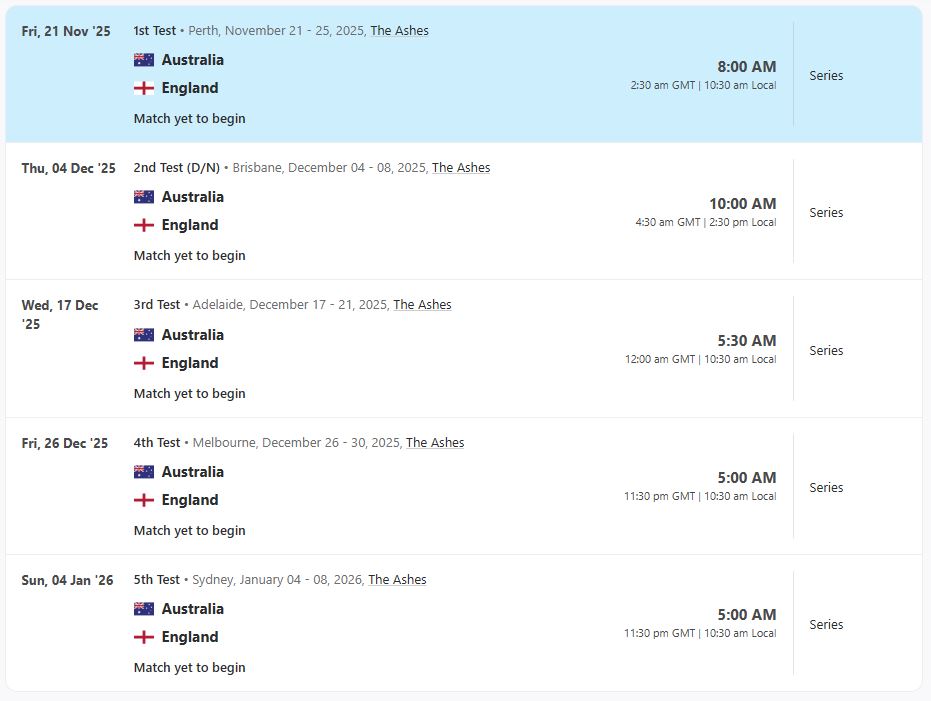The height and width of the screenshot is (701, 931).
Task: Click England flag in Sydney 5th Test
Action: (x=144, y=637)
